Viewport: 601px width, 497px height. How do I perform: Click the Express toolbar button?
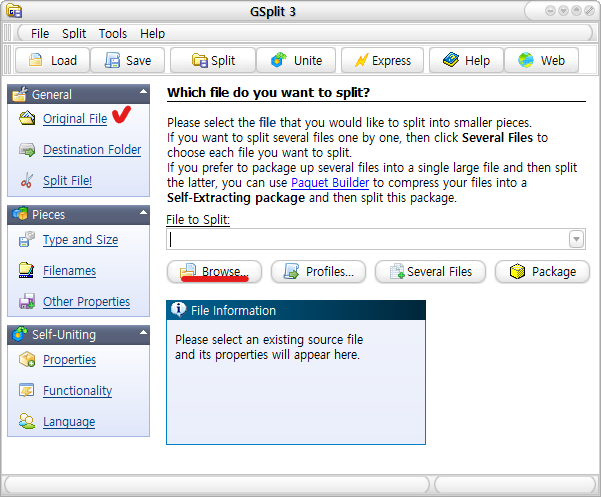point(383,61)
